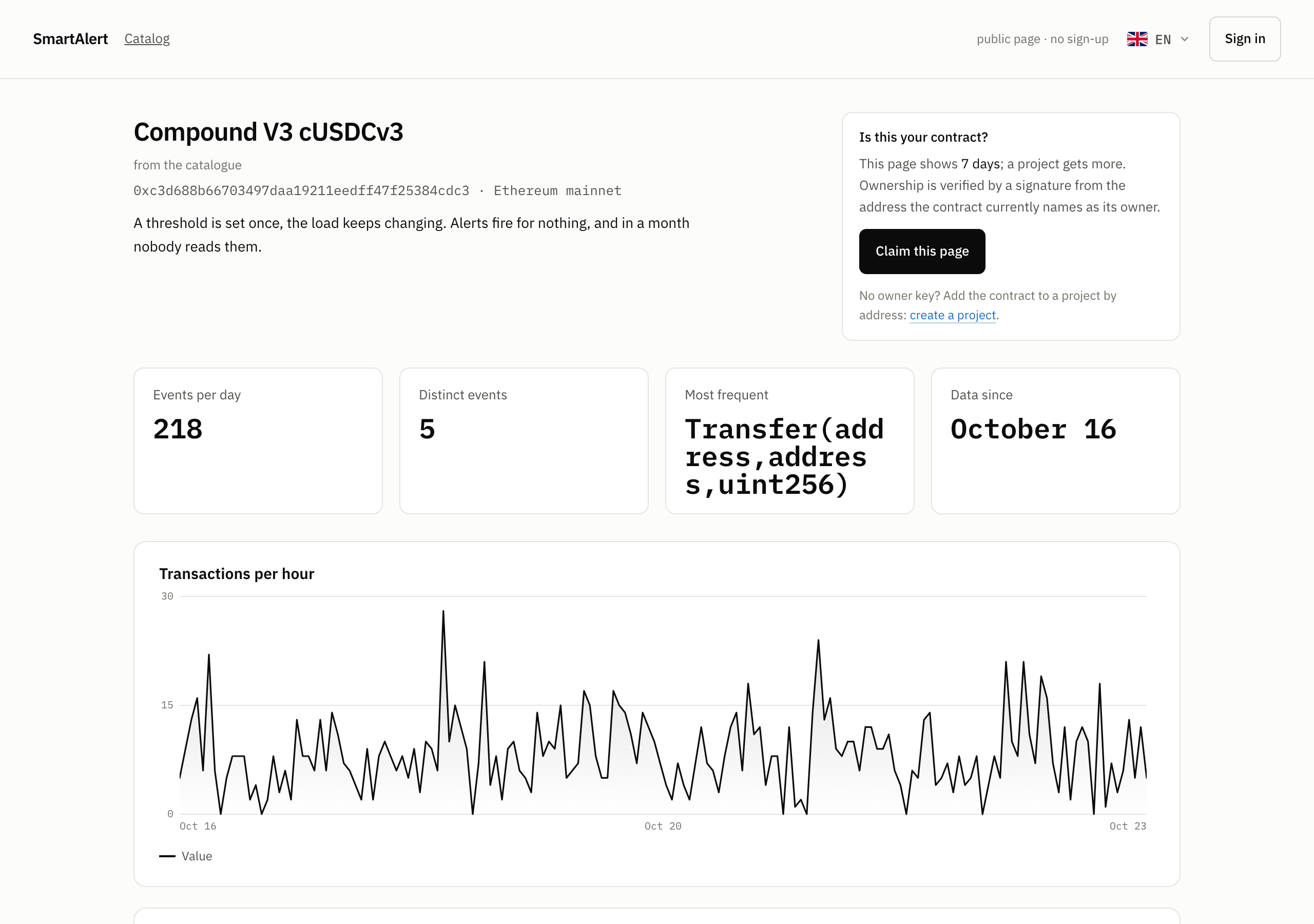Viewport: 1314px width, 924px height.
Task: Follow the create a project link
Action: (953, 315)
